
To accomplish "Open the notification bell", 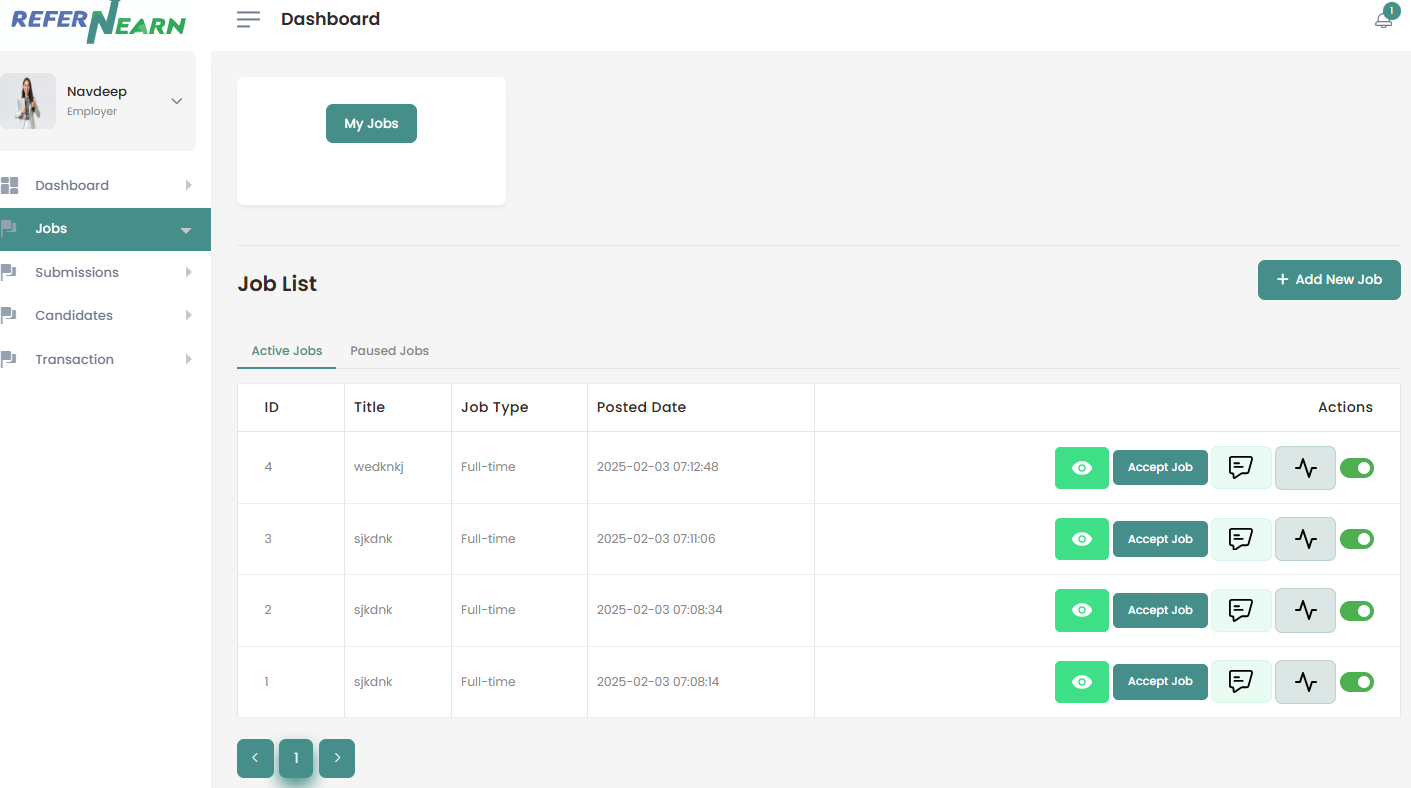I will [1383, 20].
